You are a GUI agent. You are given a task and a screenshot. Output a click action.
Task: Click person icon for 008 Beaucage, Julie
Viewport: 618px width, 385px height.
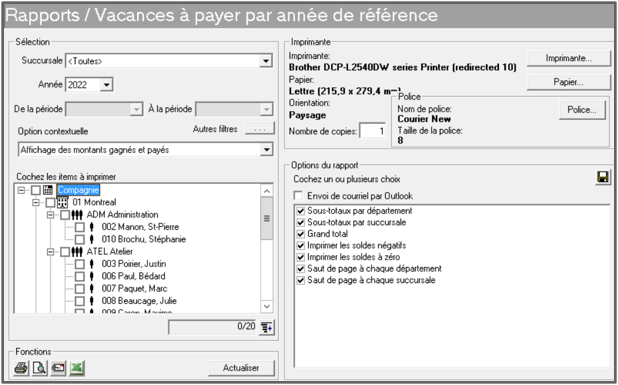92,301
